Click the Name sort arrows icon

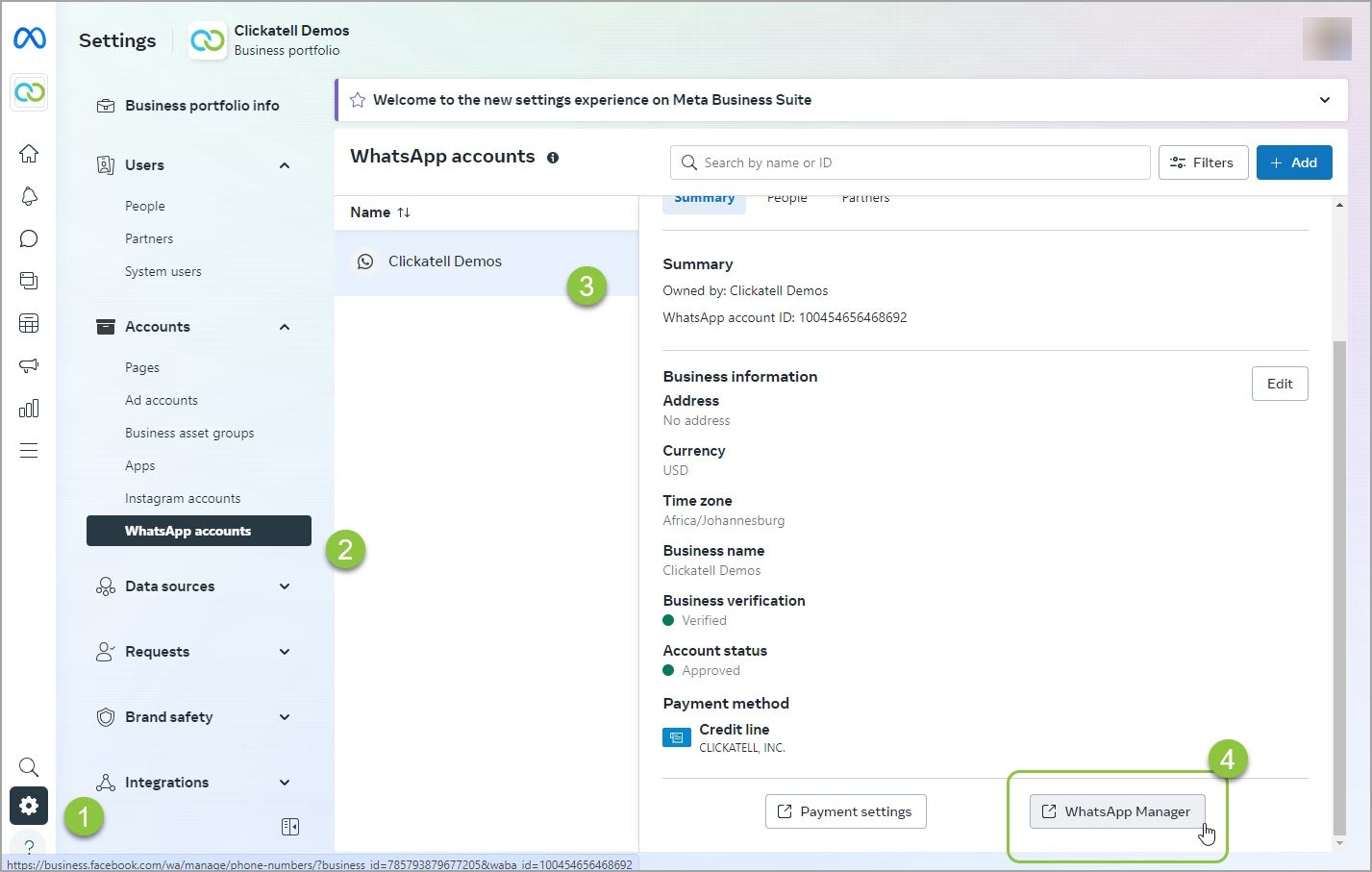point(404,212)
